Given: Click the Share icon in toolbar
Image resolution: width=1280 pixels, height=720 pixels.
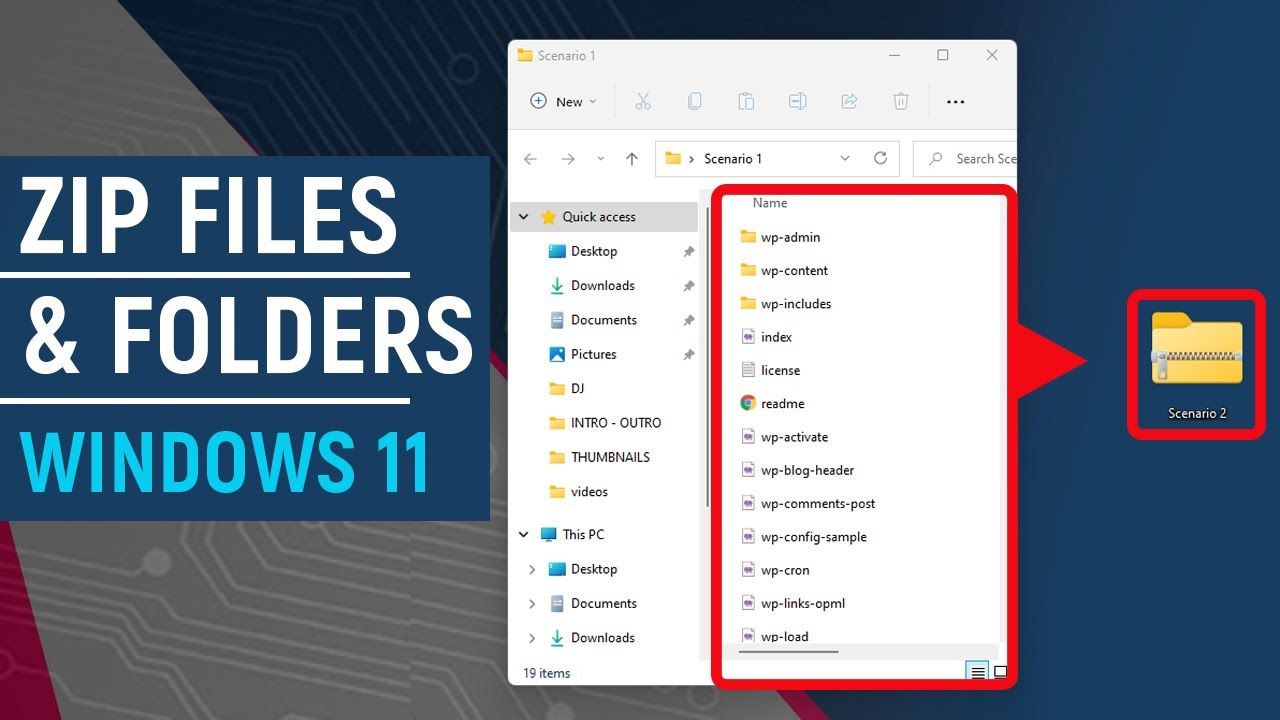Looking at the screenshot, I should click(x=849, y=101).
